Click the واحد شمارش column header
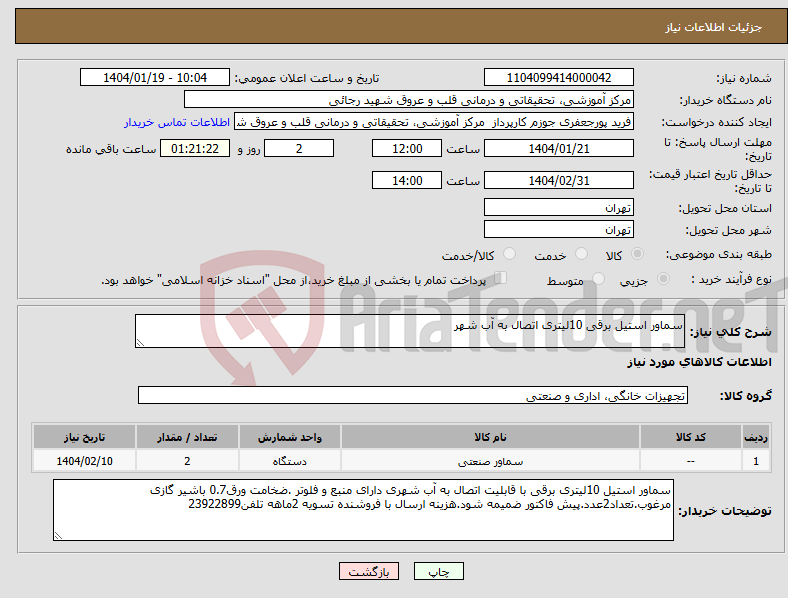The height and width of the screenshot is (598, 788). click(289, 437)
